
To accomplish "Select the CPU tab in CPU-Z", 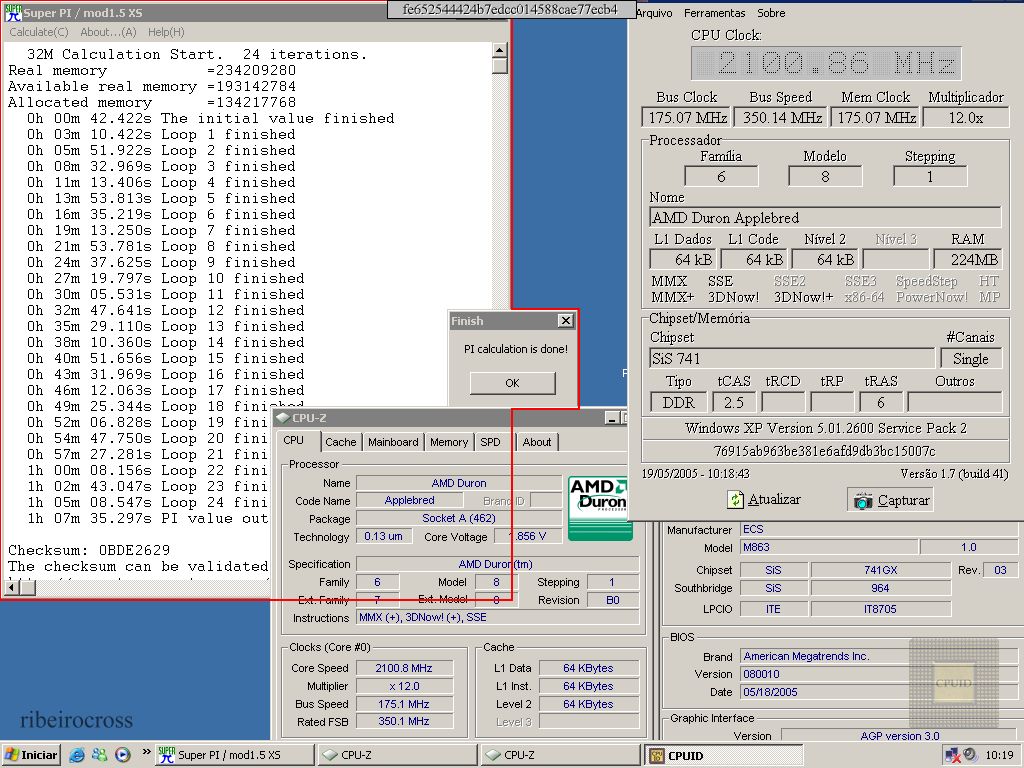I will (294, 441).
